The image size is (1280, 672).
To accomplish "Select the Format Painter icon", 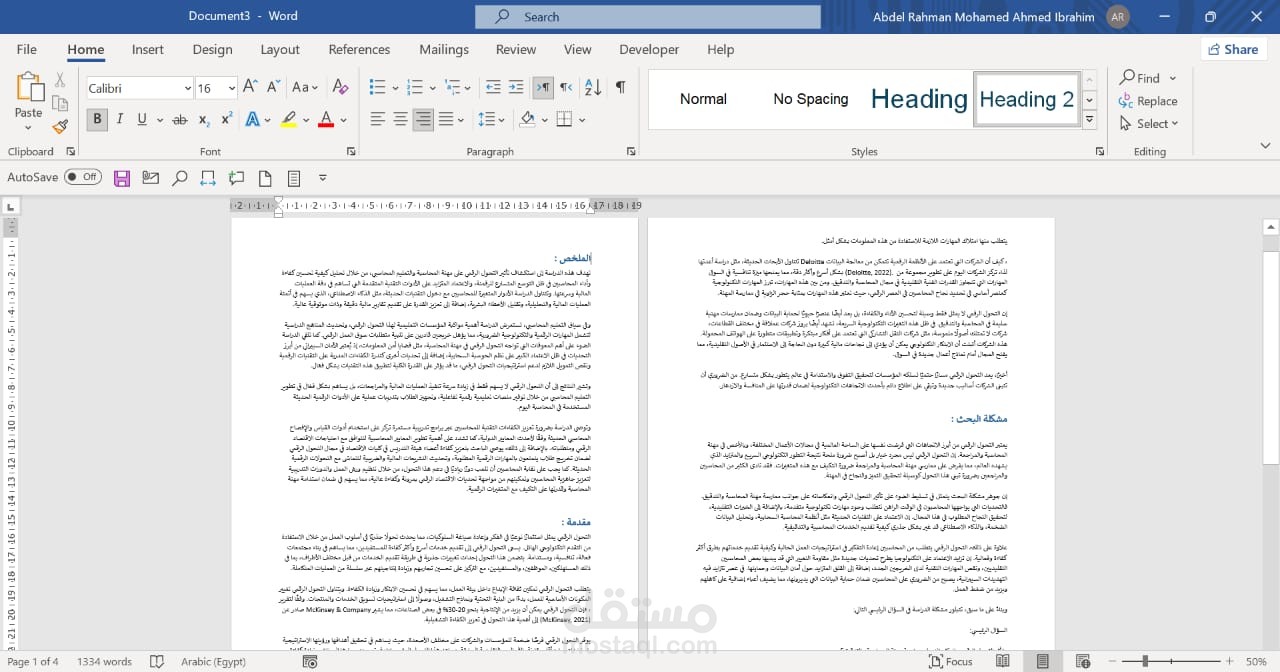I will point(60,127).
